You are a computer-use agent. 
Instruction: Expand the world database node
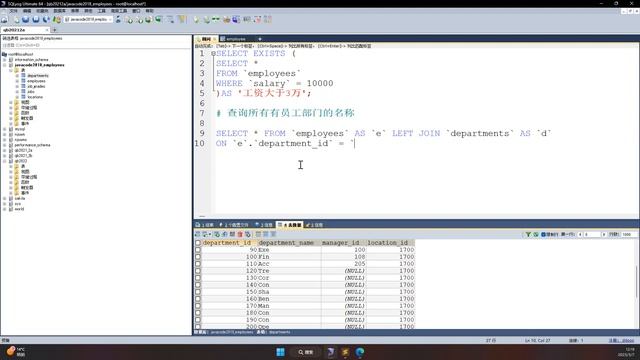(x=5, y=209)
